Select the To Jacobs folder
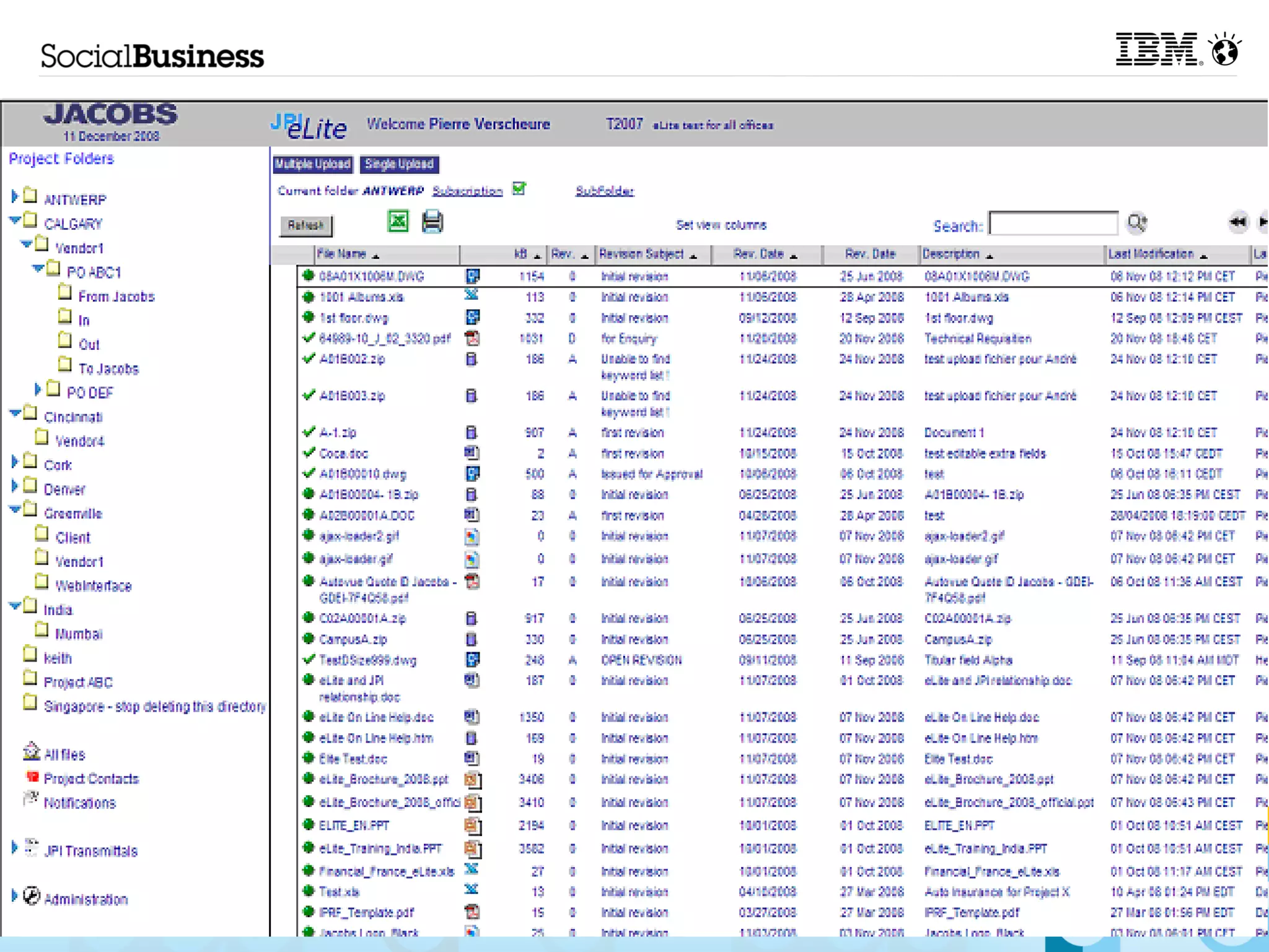The width and height of the screenshot is (1269, 952). 108,369
